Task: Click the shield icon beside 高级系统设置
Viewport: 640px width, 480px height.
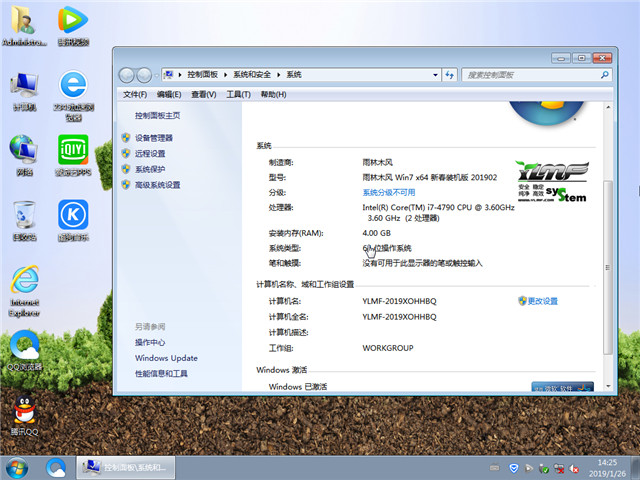Action: click(x=126, y=184)
